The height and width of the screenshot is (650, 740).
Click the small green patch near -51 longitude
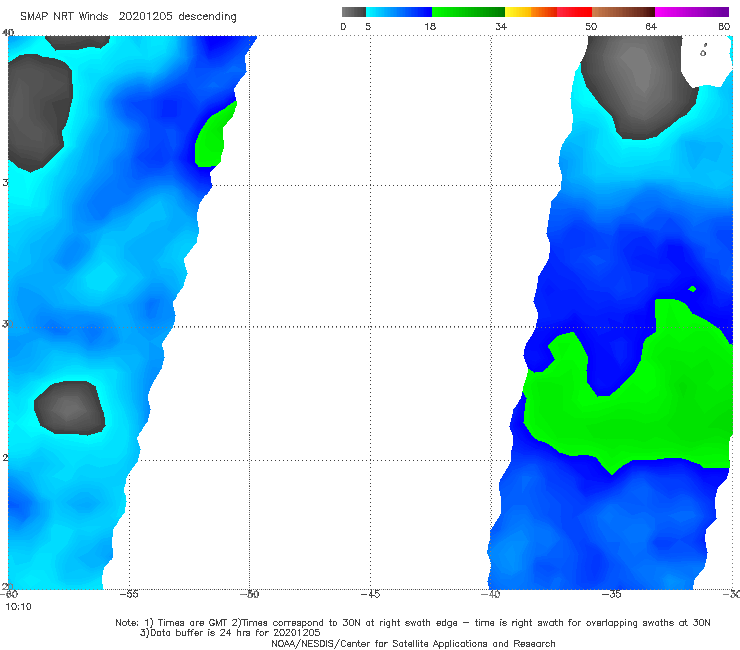point(211,139)
